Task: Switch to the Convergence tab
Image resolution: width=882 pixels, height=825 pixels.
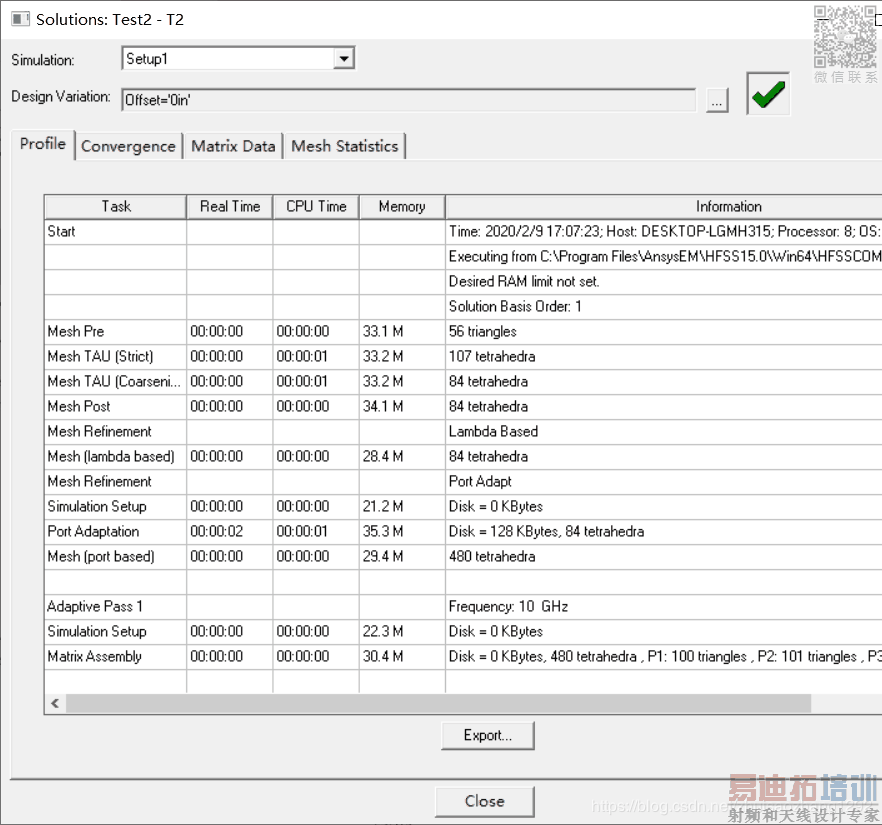Action: click(128, 146)
